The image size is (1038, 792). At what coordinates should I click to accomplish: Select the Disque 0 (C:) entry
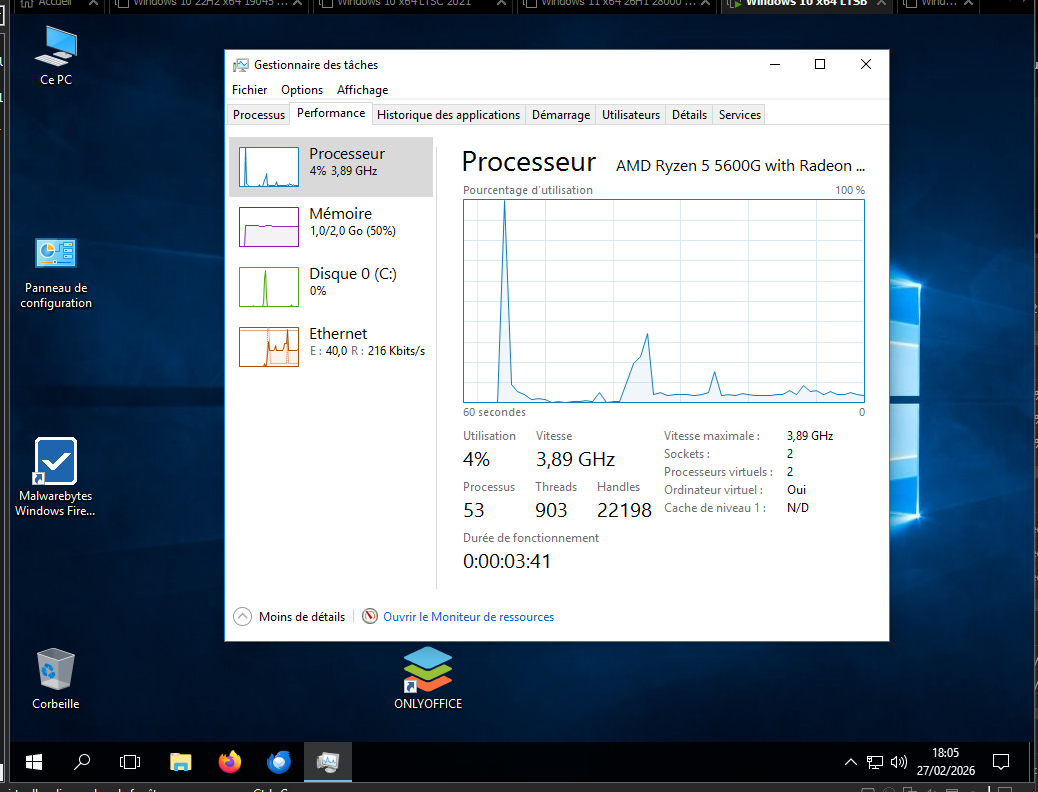click(331, 287)
